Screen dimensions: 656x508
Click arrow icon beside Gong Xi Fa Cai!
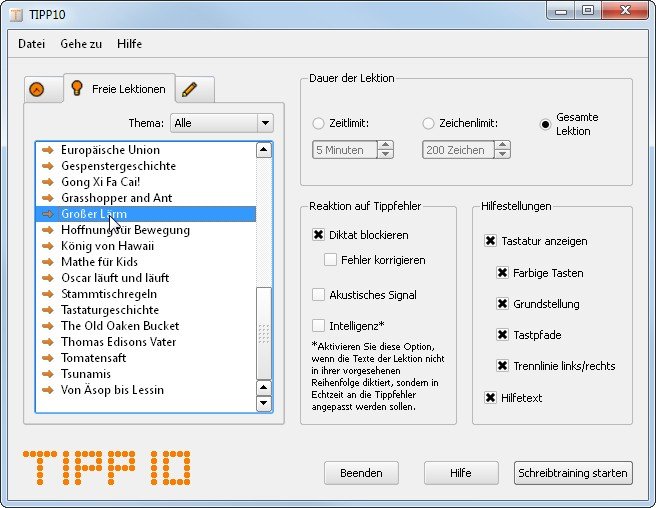[x=48, y=182]
